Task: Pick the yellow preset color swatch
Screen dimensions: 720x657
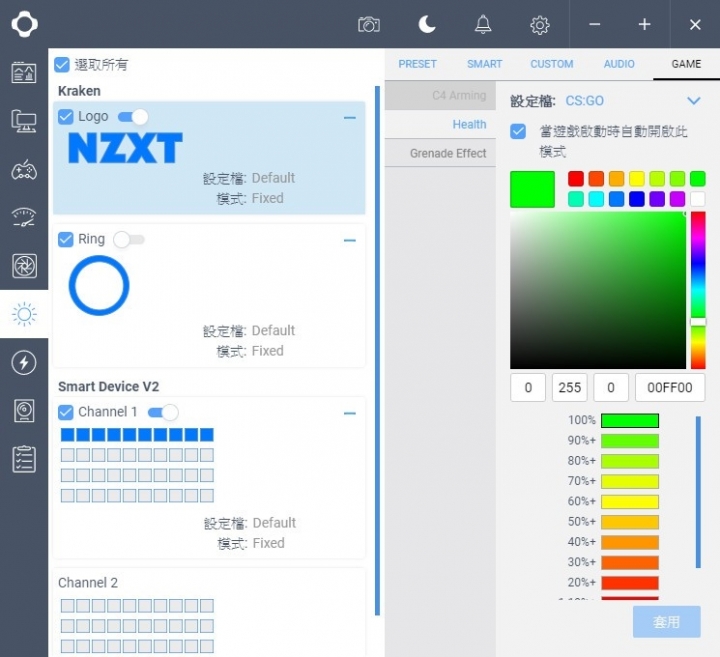Action: 637,179
